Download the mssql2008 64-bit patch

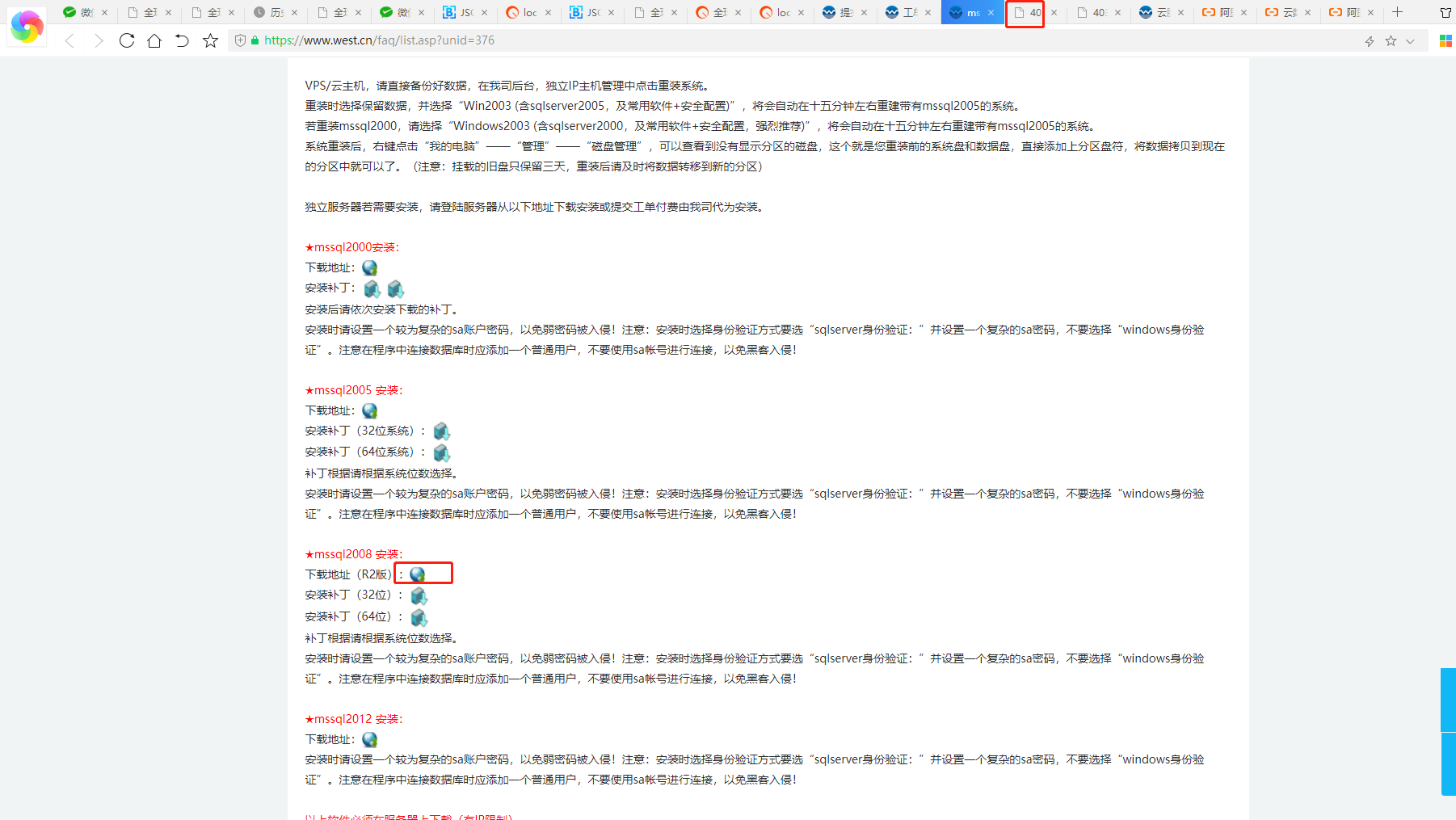pyautogui.click(x=419, y=618)
